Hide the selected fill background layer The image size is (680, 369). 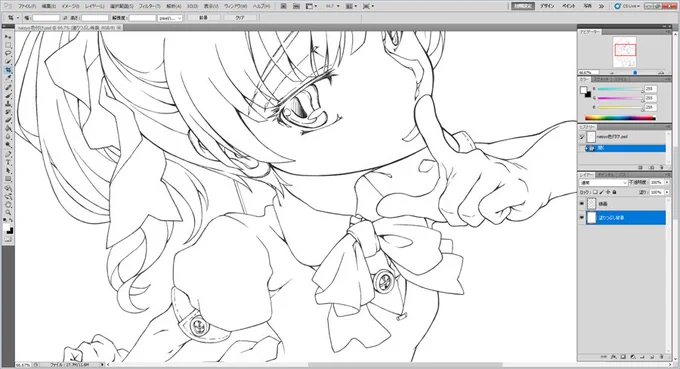click(x=582, y=218)
